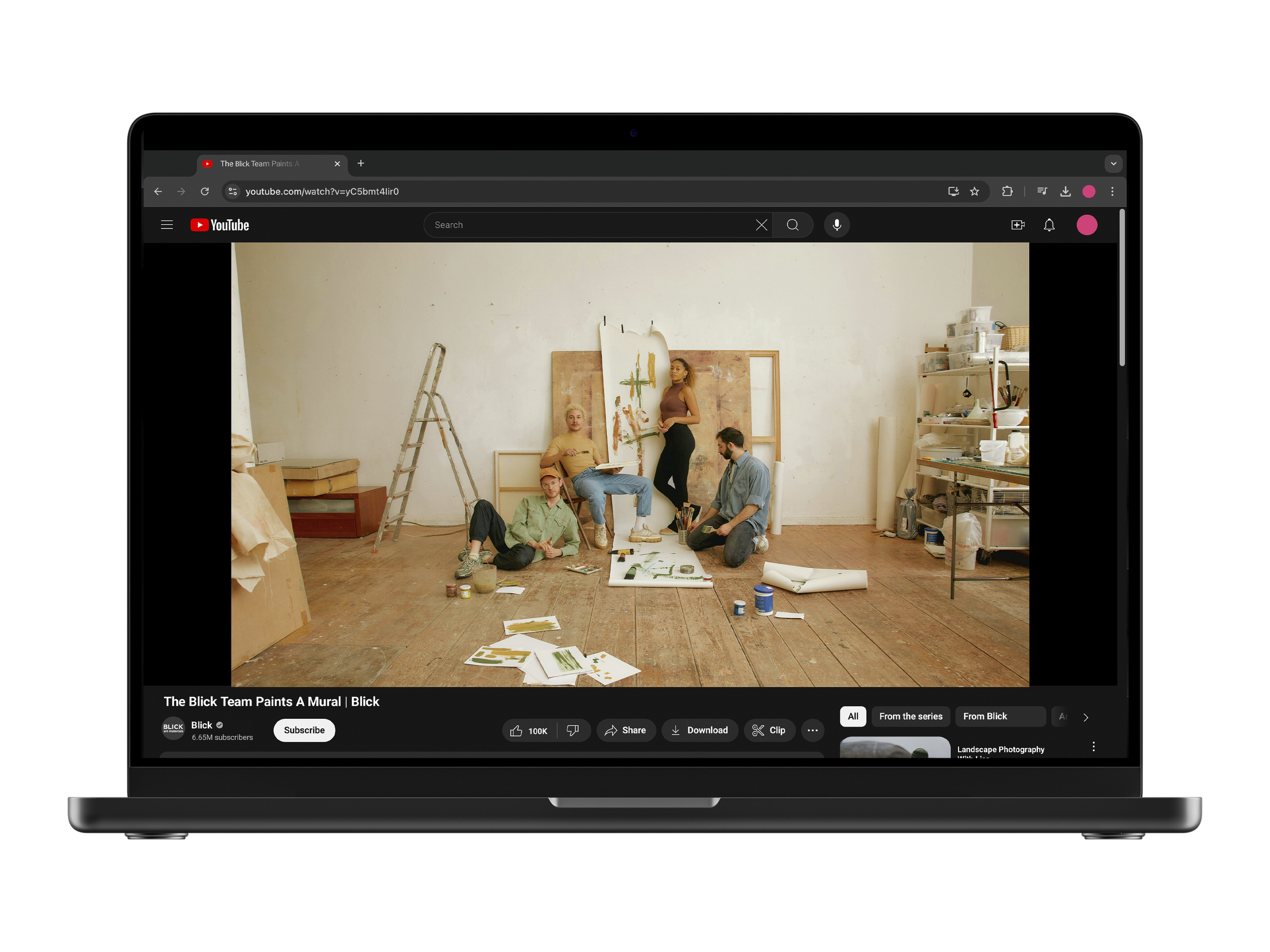Click the Clip button

(x=769, y=731)
